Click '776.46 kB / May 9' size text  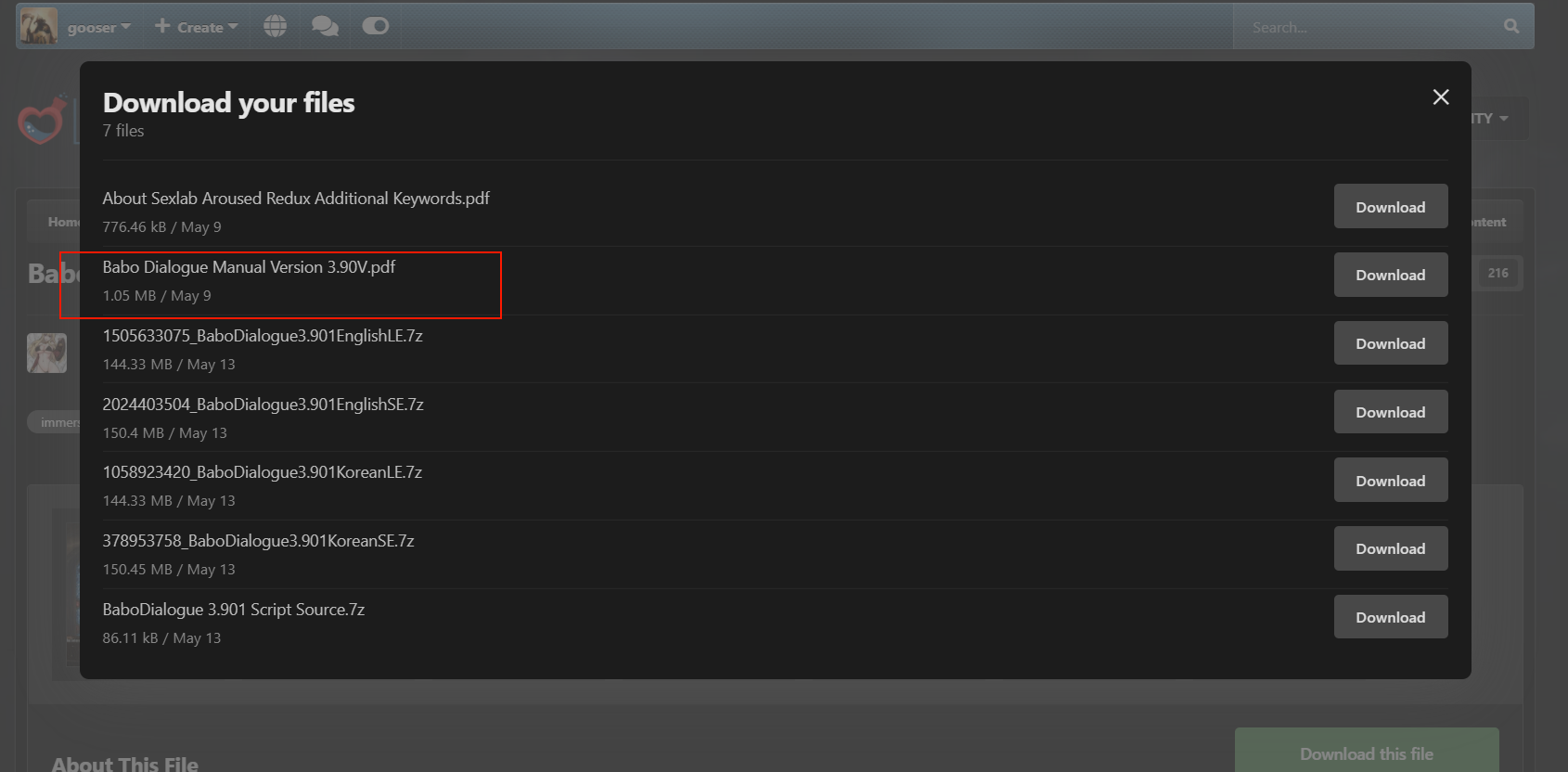coord(161,227)
